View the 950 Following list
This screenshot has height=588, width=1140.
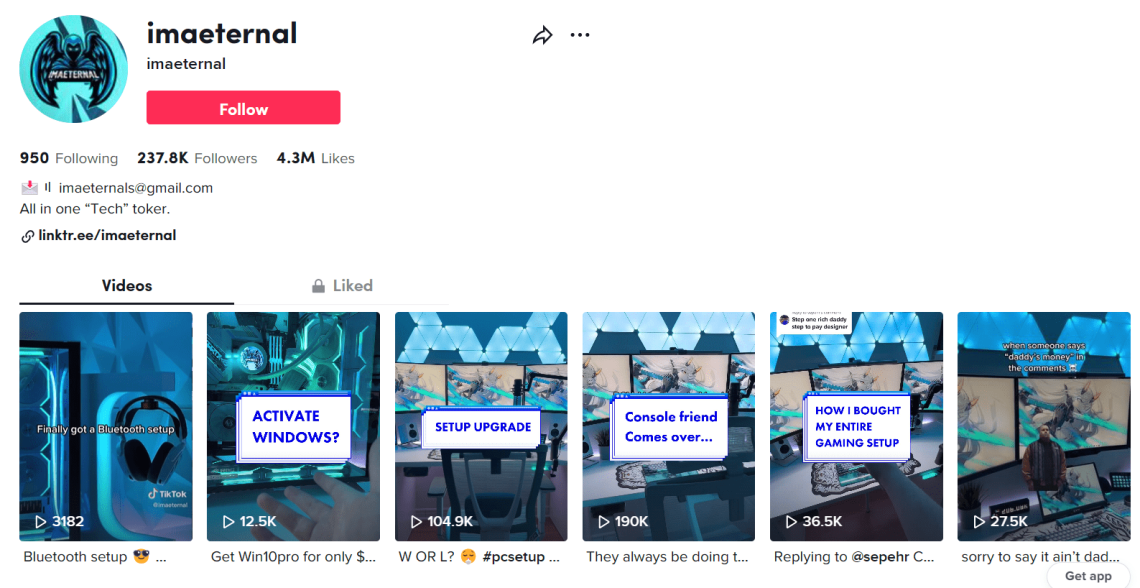pos(68,158)
